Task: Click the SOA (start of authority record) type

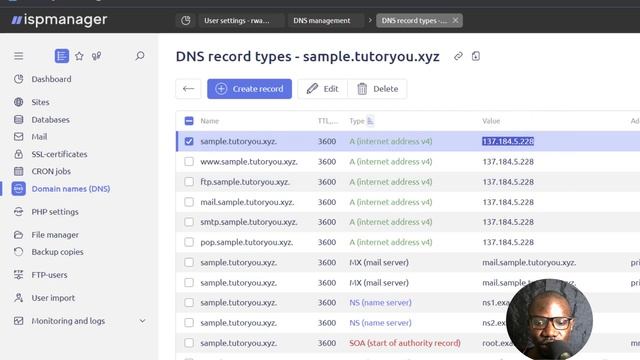Action: (x=404, y=343)
